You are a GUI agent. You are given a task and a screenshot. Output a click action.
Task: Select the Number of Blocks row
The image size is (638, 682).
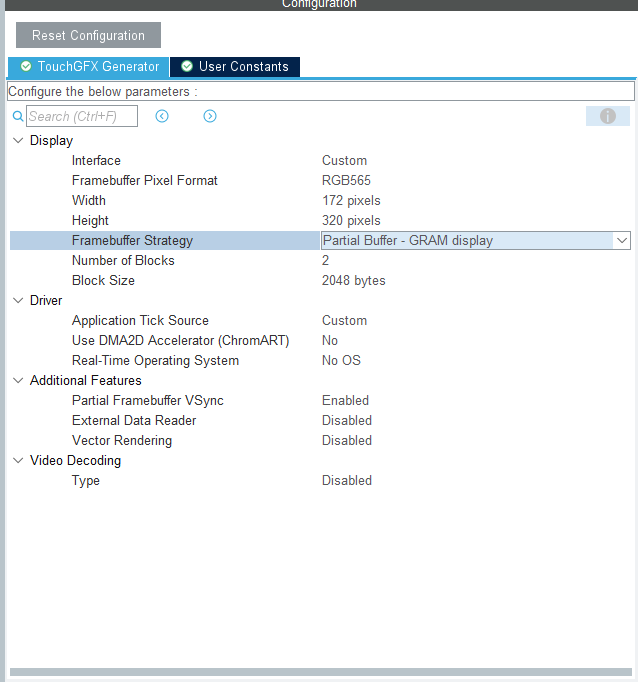click(320, 261)
